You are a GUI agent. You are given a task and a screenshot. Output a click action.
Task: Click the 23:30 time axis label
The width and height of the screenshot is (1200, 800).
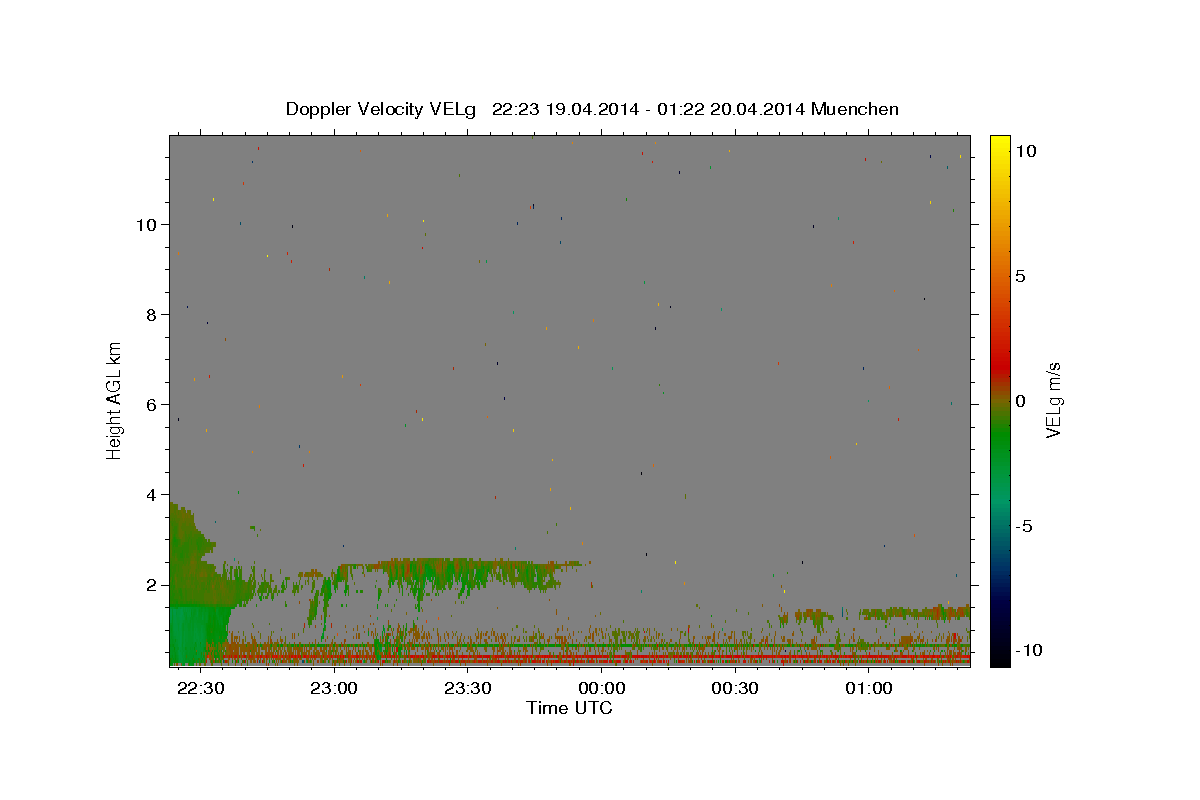[467, 689]
